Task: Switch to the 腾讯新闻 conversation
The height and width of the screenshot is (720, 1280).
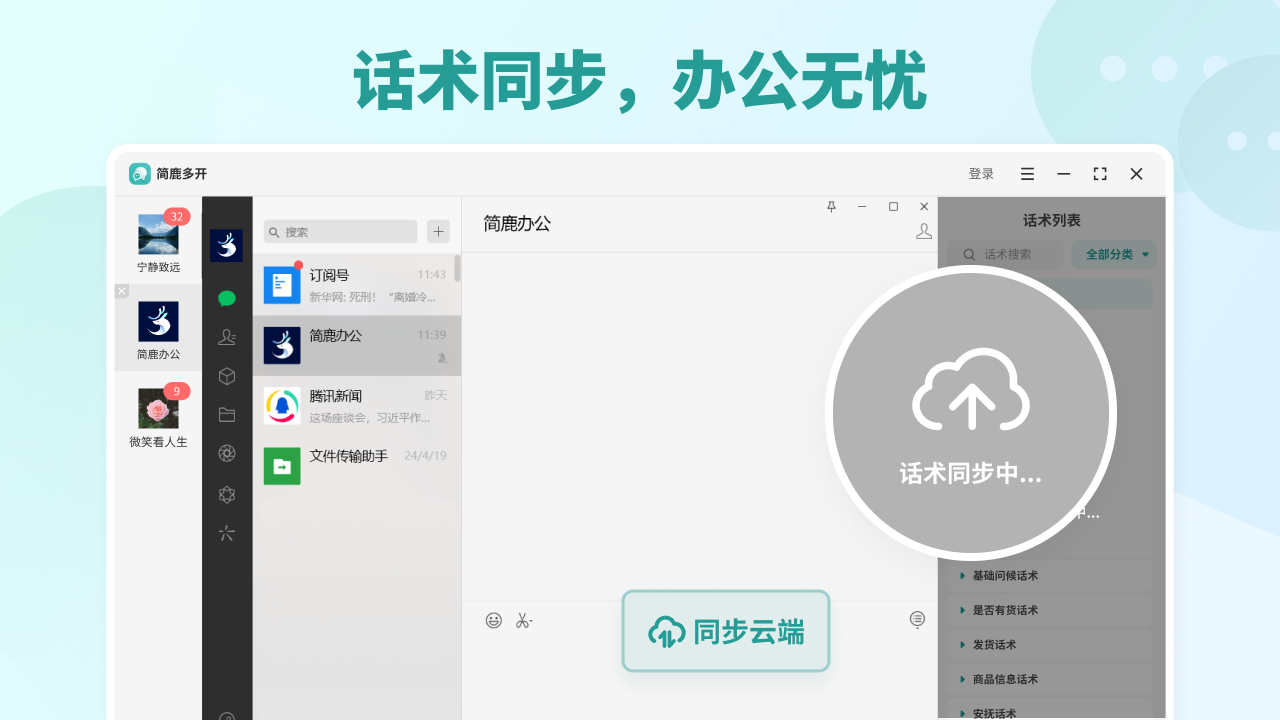Action: (x=357, y=405)
